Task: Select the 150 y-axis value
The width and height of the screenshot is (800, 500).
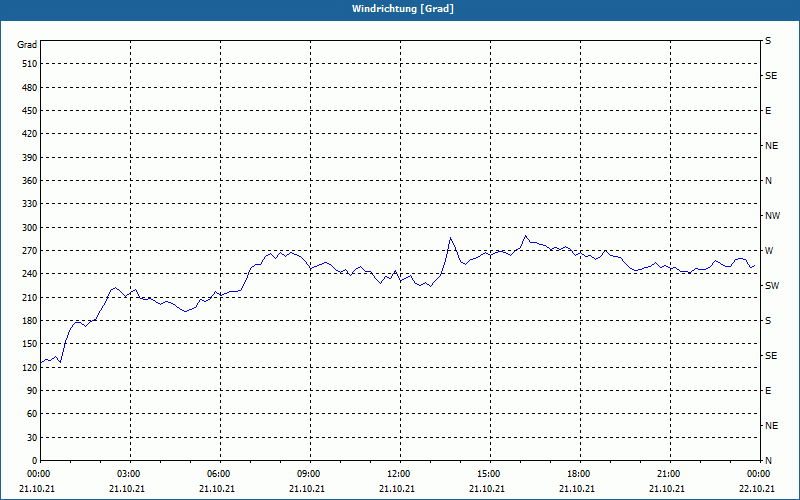Action: (x=30, y=343)
